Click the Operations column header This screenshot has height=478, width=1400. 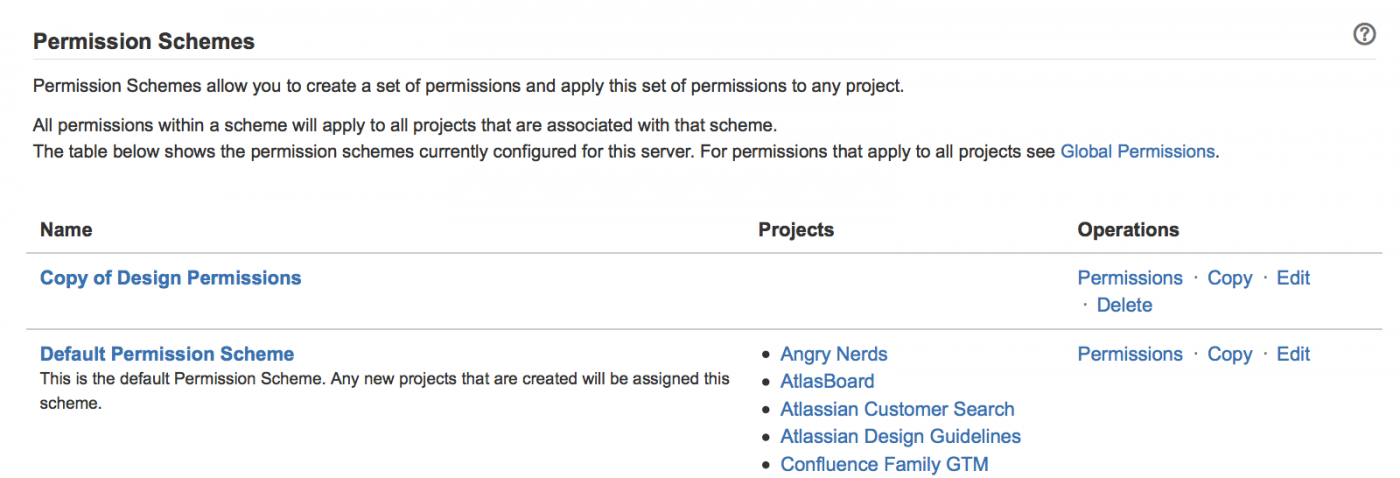pyautogui.click(x=1128, y=230)
